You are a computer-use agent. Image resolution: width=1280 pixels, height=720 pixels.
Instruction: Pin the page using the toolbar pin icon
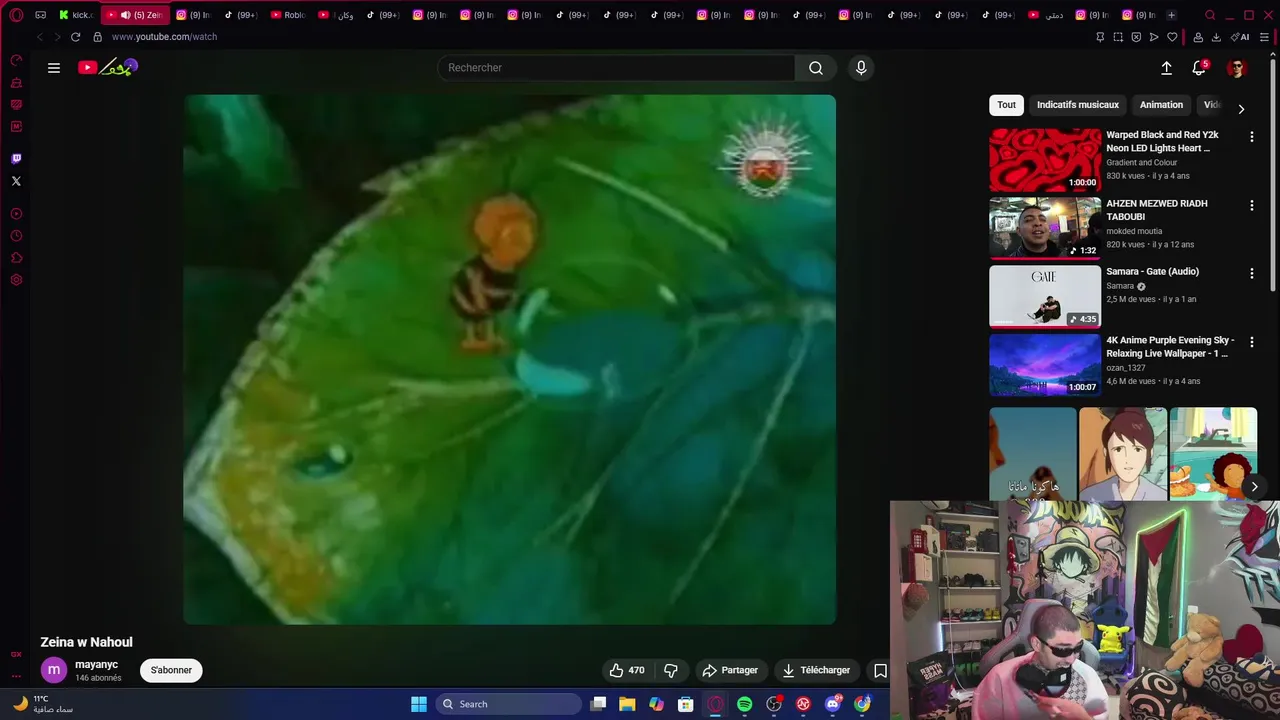pyautogui.click(x=1100, y=37)
